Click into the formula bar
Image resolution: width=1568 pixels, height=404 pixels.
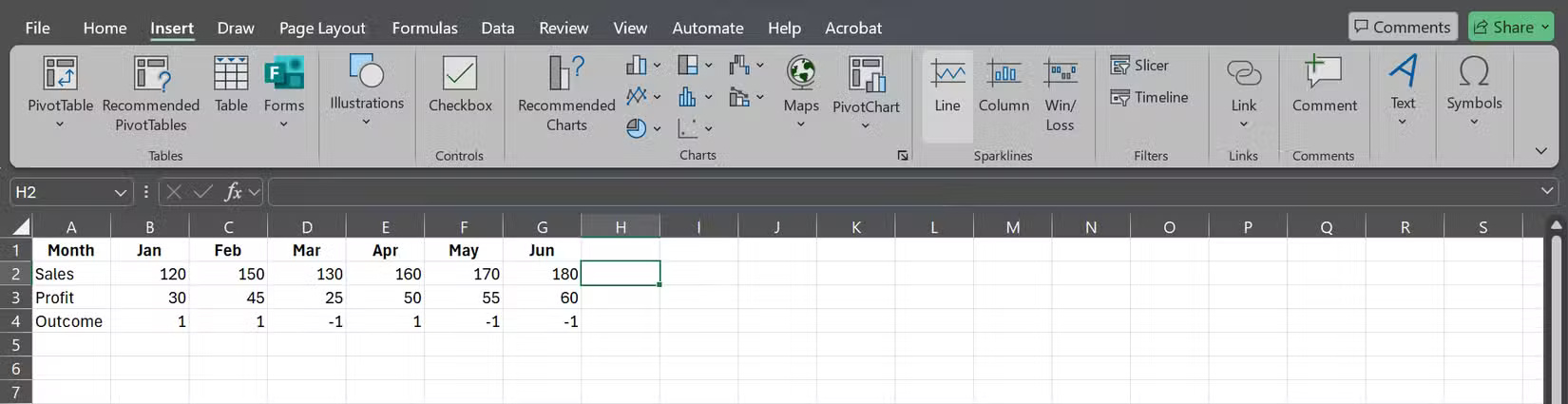point(903,193)
